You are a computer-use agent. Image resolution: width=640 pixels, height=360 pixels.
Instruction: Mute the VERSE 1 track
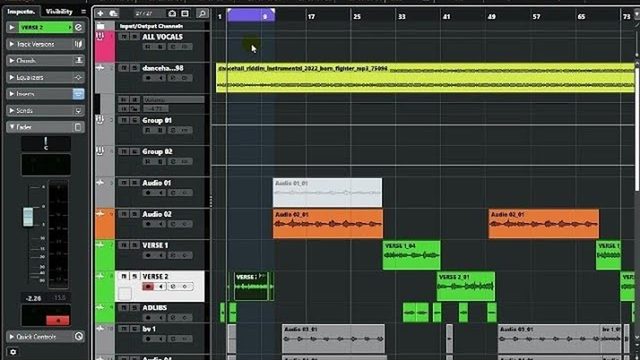point(124,245)
